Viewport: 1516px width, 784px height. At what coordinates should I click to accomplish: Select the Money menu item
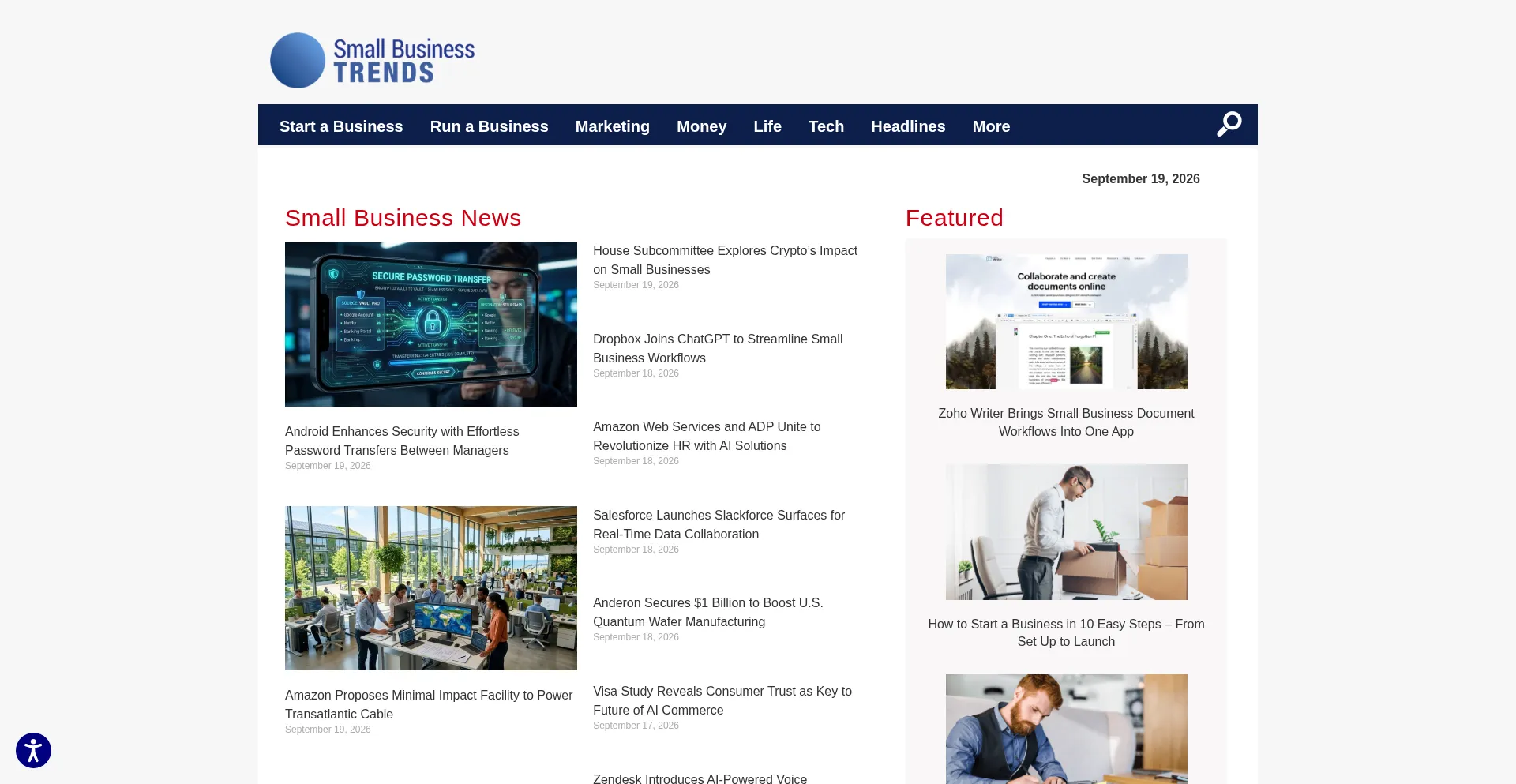(x=701, y=126)
